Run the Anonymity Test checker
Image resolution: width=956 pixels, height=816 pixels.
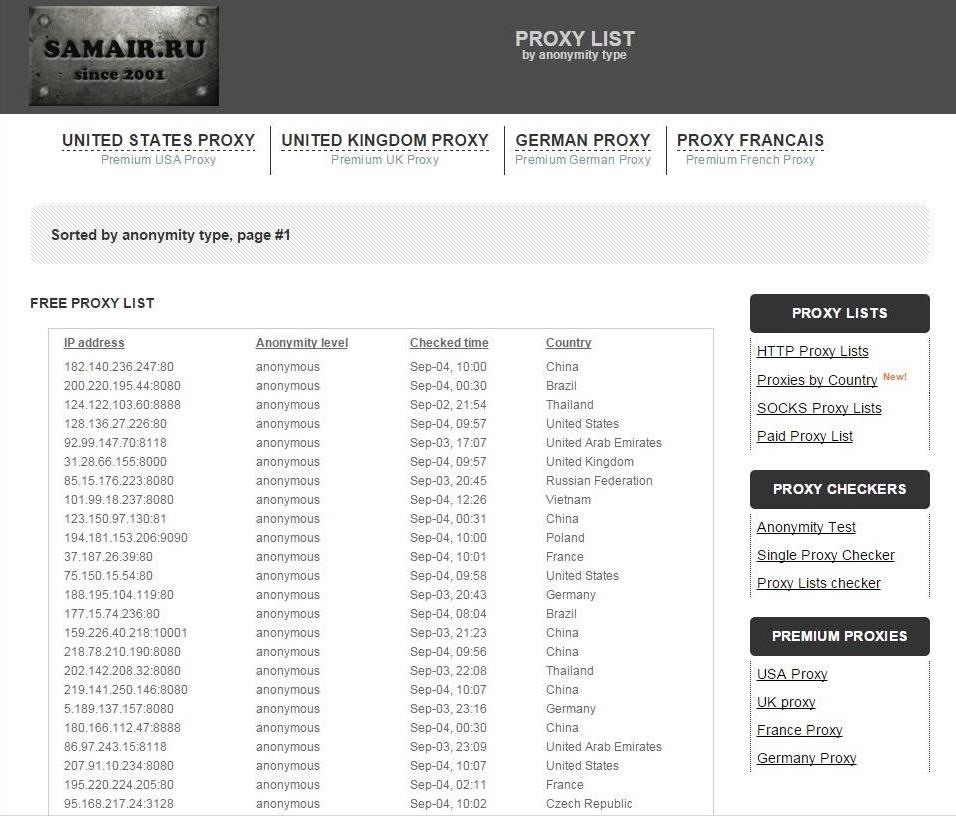point(806,527)
